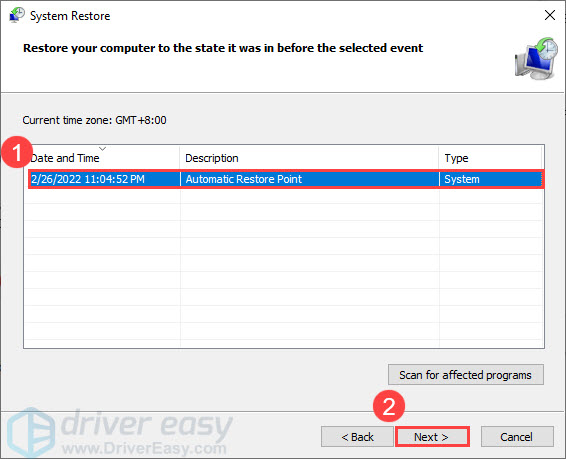Toggle sort arrow above Date and Time
This screenshot has height=459, width=566.
point(103,148)
